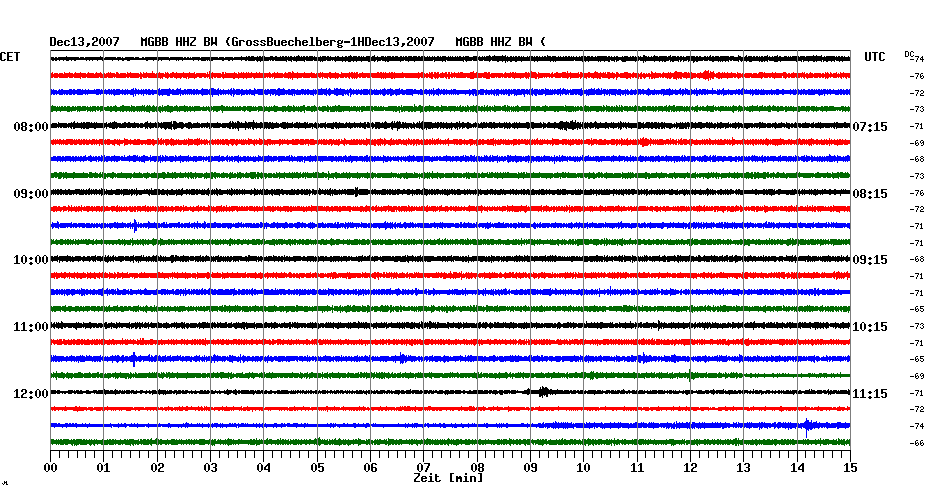Click the -73 DC value beside 10:15
930x494 pixels.
tap(916, 326)
